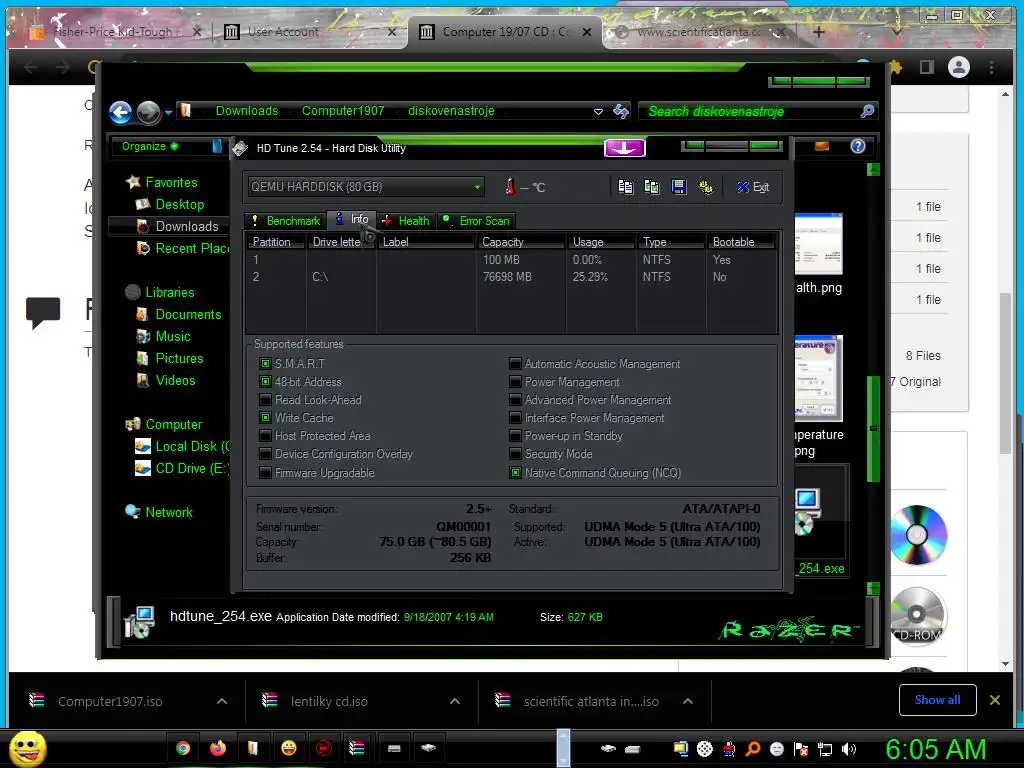Open Computer1907 in the address breadcrumb
Image resolution: width=1024 pixels, height=768 pixels.
click(343, 111)
